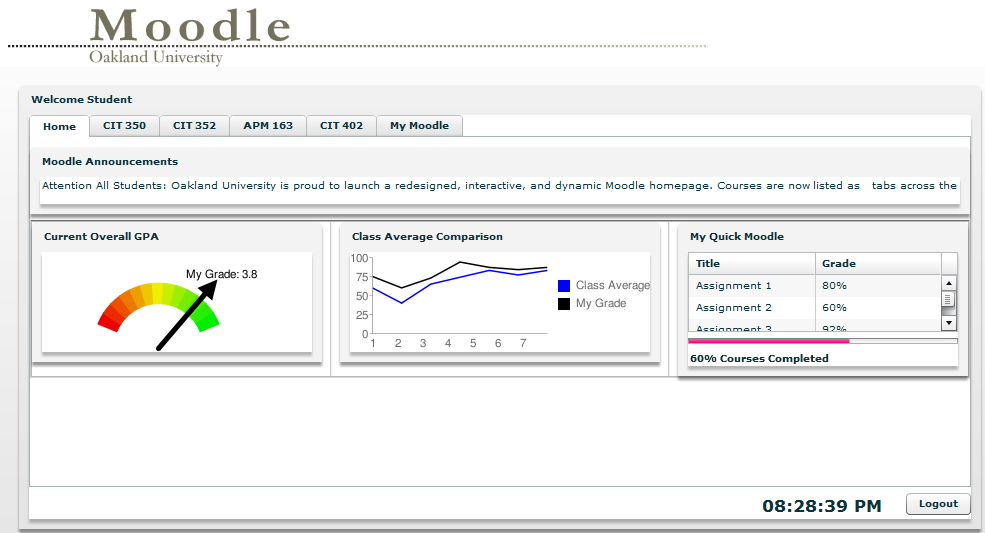Click the GPA gauge needle arrow
Screen dimensions: 985x533
(187, 315)
